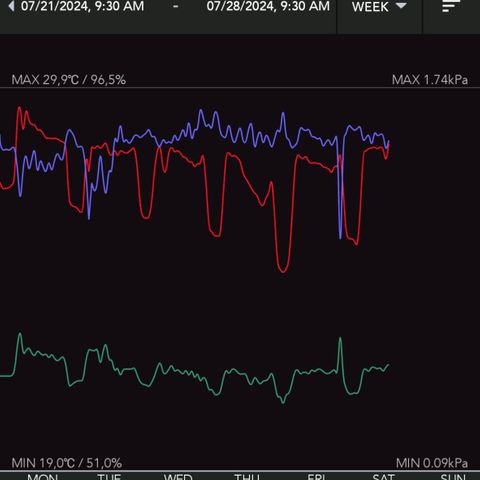The image size is (480, 480).
Task: Click the WED axis label
Action: click(x=178, y=477)
